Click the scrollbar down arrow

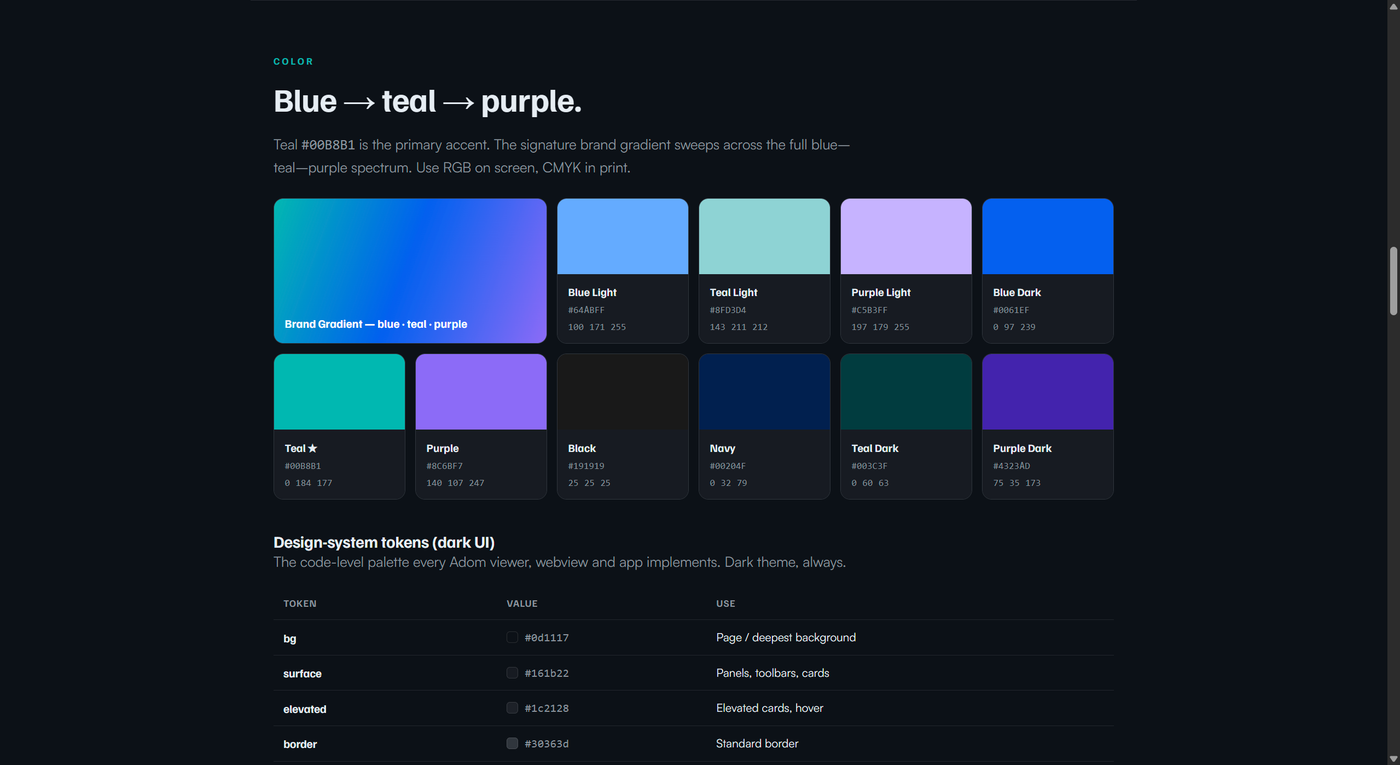pyautogui.click(x=1393, y=758)
